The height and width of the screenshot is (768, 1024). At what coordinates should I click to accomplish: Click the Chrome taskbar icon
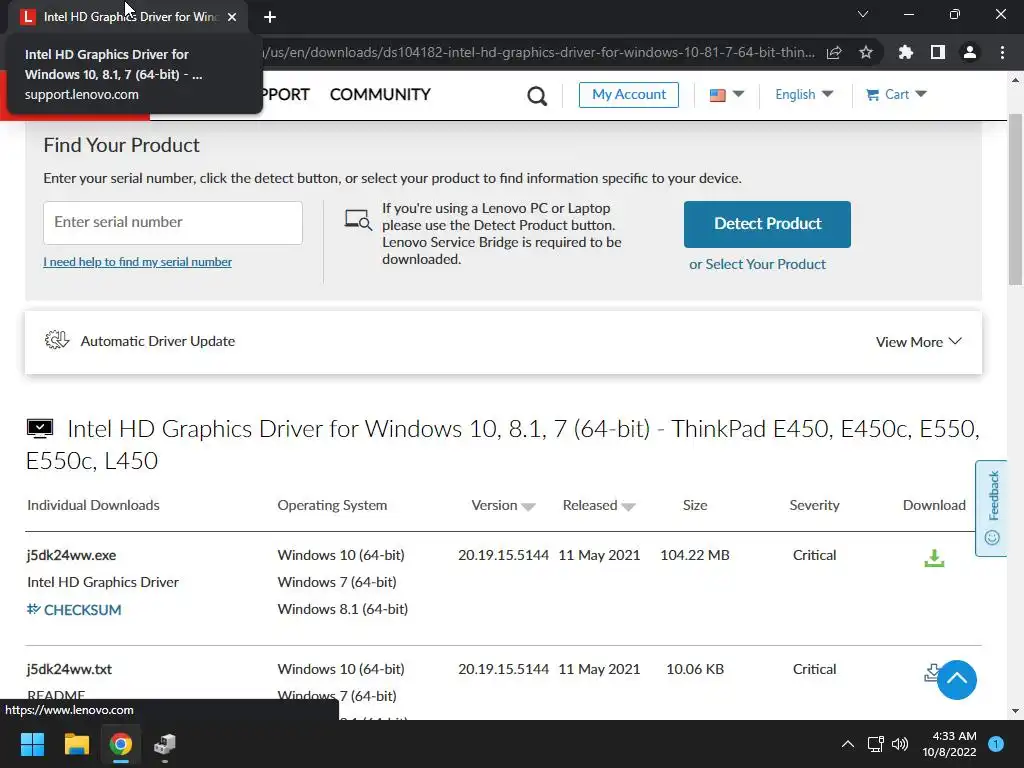pos(120,744)
